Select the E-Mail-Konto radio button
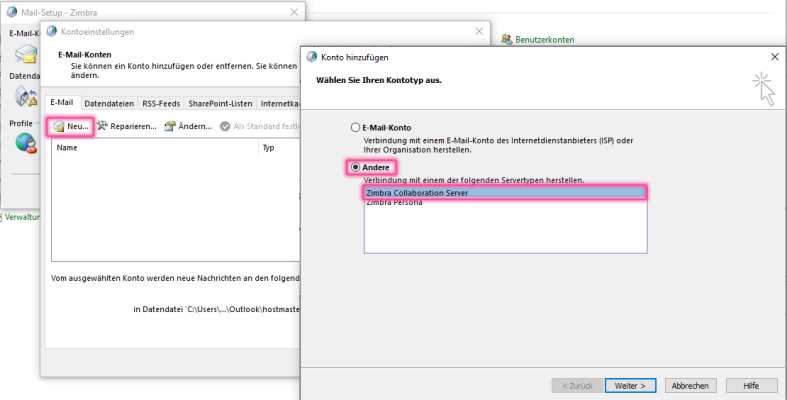Image resolution: width=787 pixels, height=400 pixels. [354, 128]
